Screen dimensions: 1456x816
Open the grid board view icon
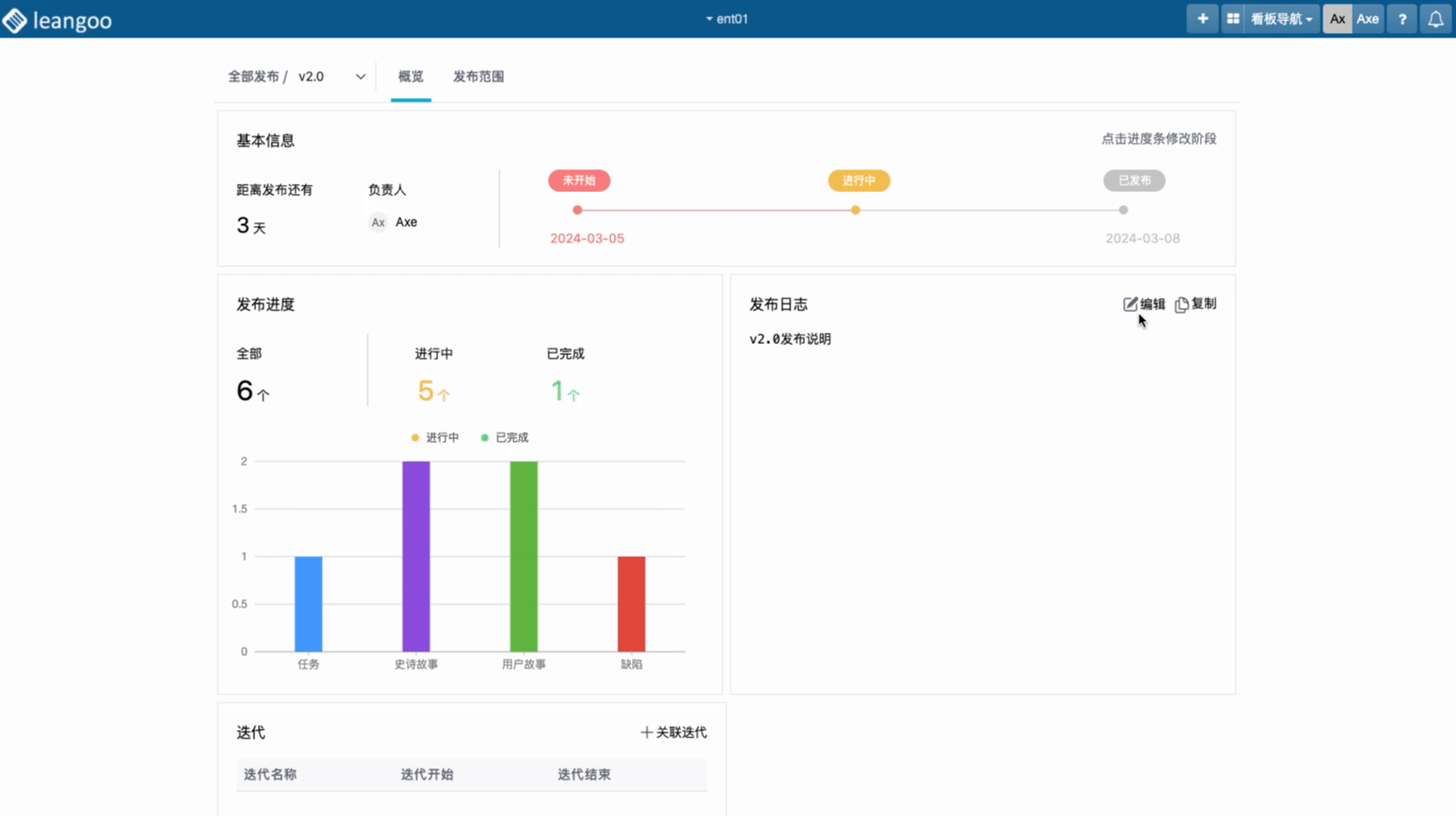tap(1233, 19)
